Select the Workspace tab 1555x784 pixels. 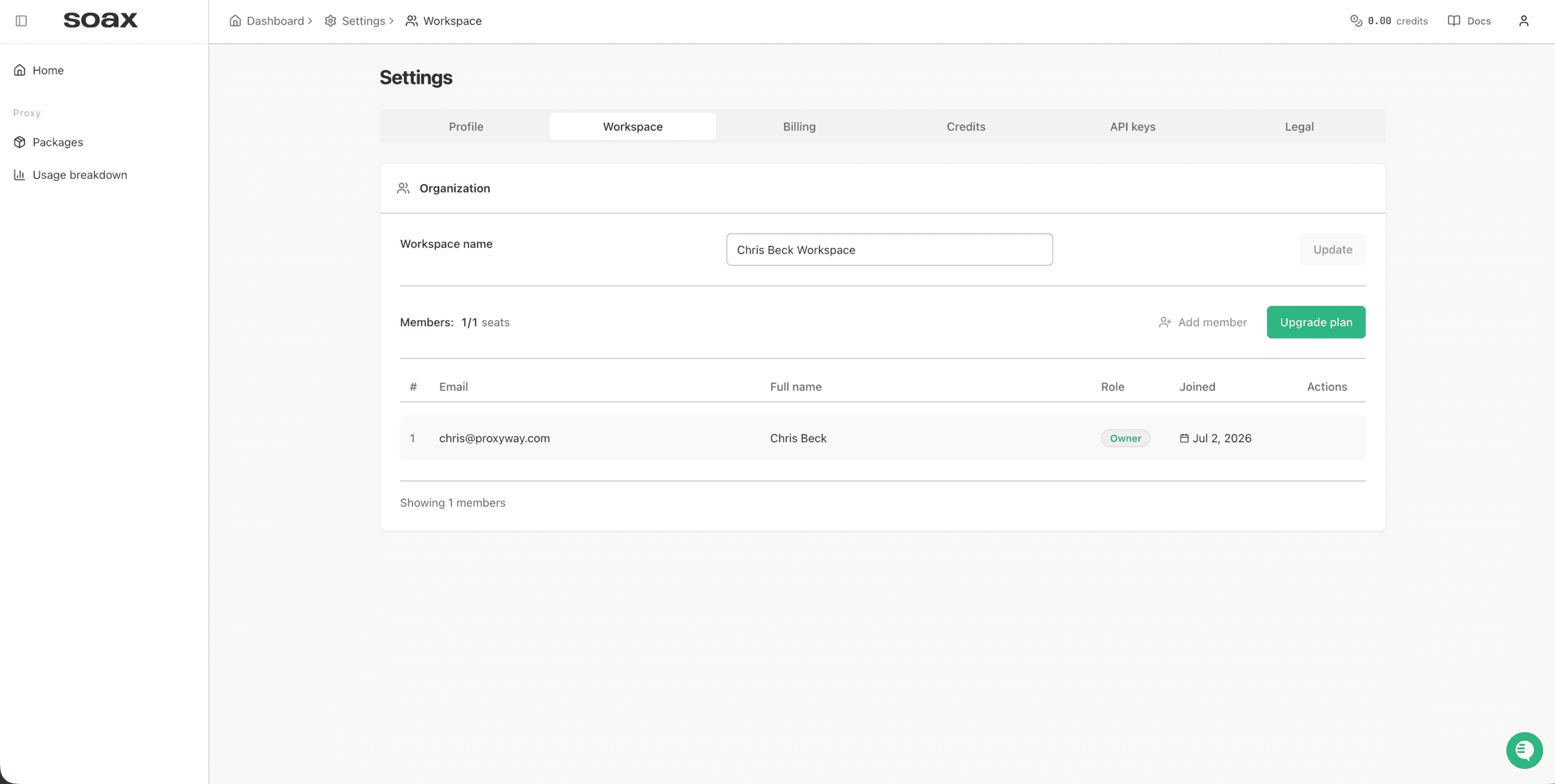pyautogui.click(x=632, y=126)
